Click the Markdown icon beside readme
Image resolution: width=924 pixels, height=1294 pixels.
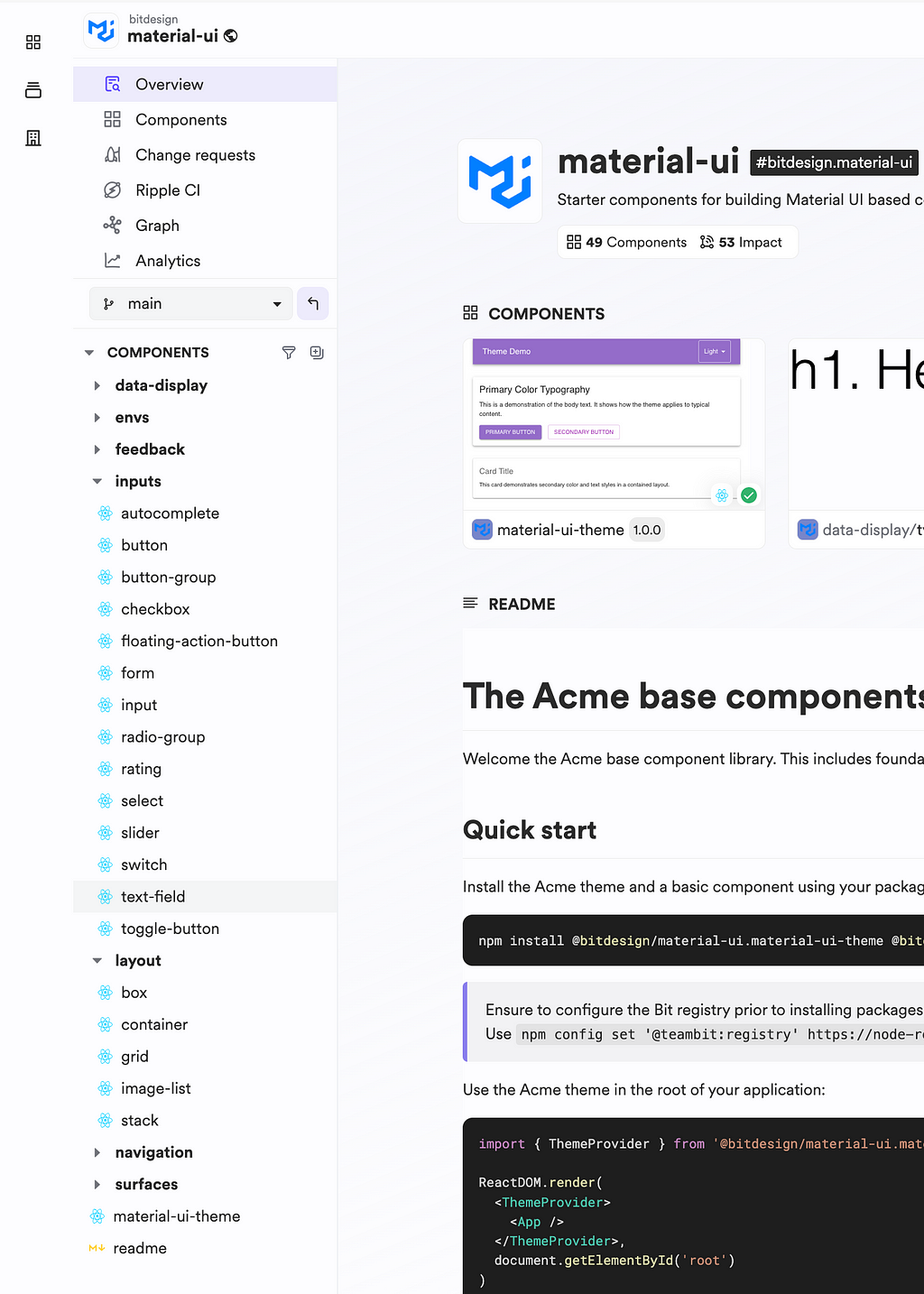click(x=97, y=1248)
